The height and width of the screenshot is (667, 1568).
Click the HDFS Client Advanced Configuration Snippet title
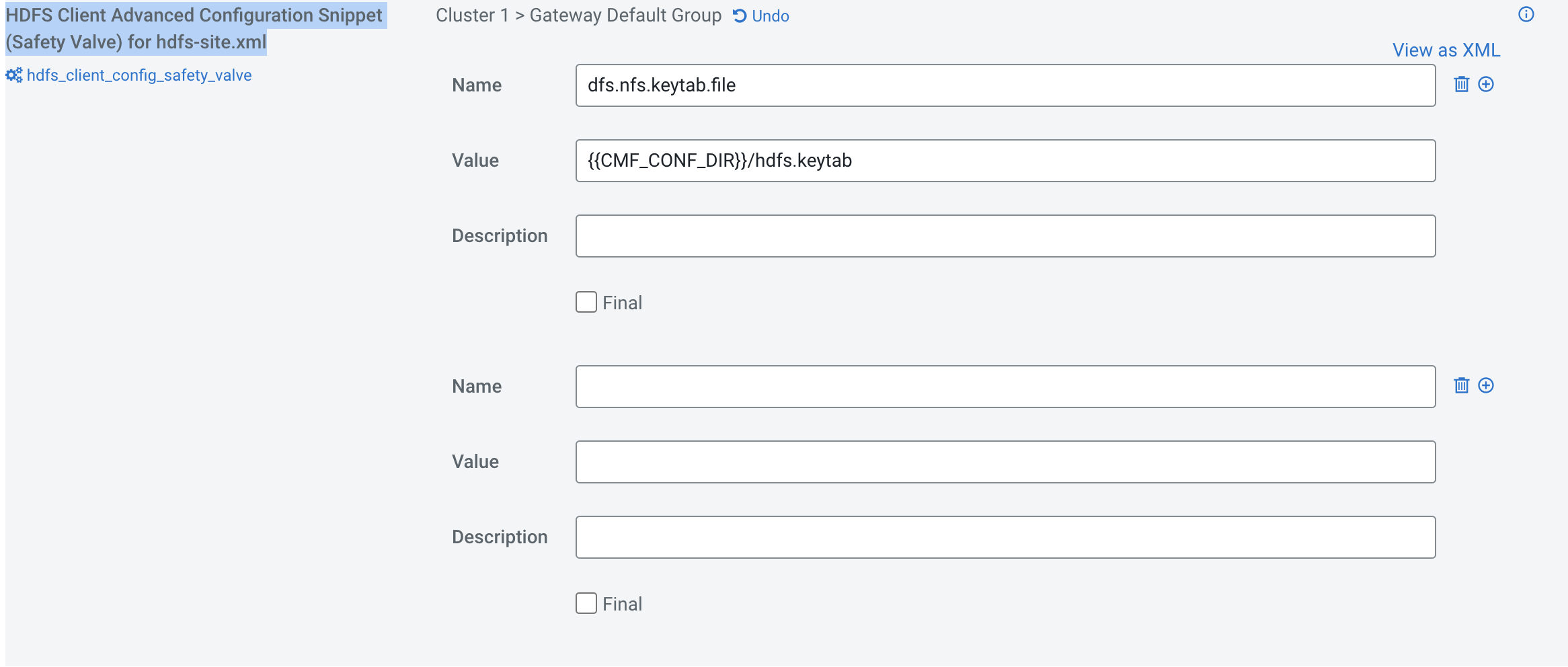[194, 28]
